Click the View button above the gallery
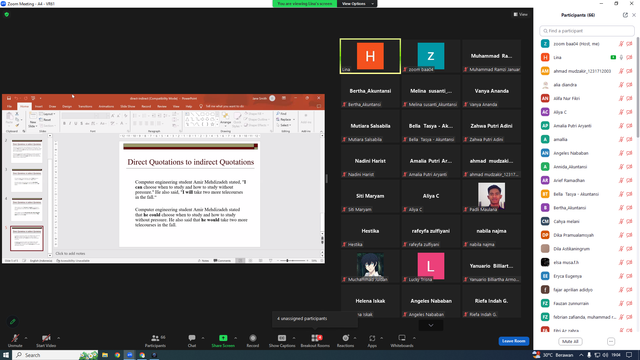640x360 pixels. click(x=521, y=14)
